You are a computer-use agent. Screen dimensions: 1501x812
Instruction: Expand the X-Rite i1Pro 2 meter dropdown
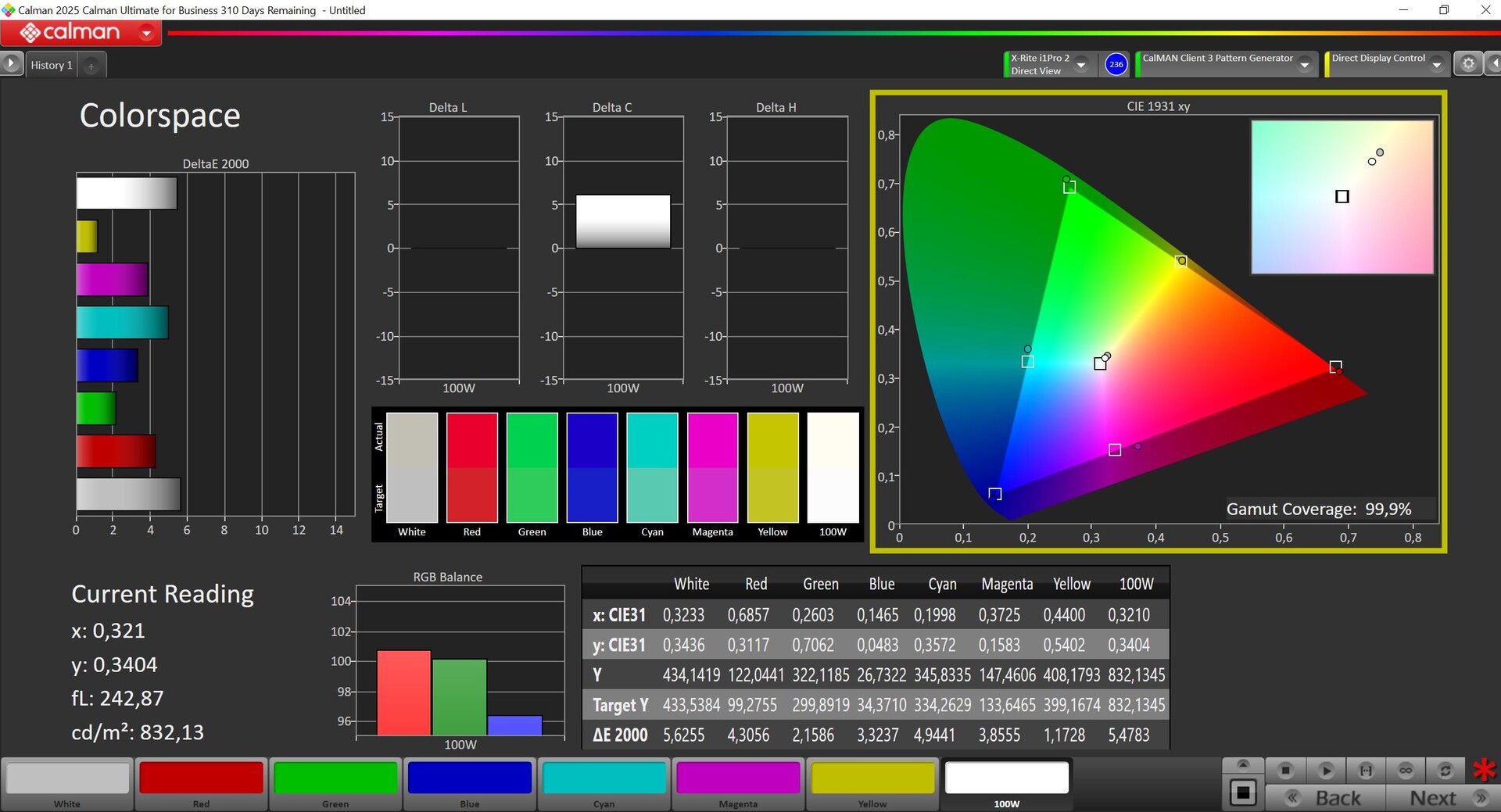tap(1081, 65)
